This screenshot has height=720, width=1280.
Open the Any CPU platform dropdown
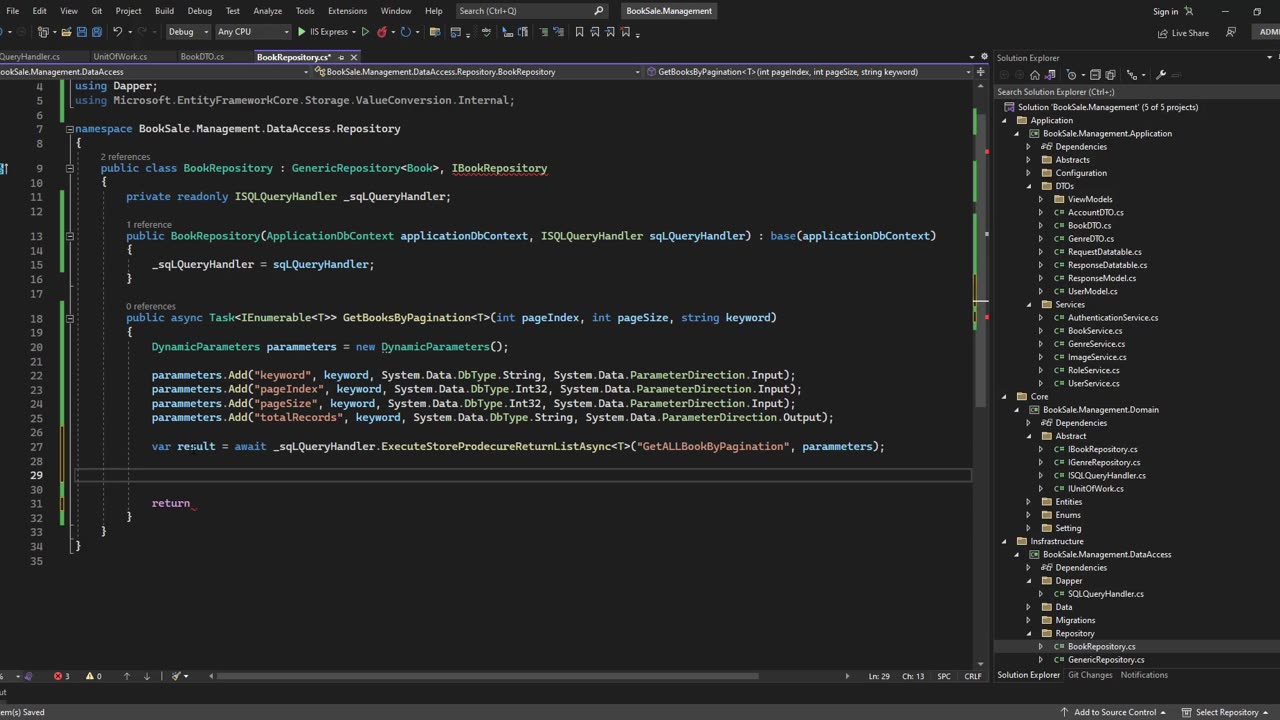tap(252, 32)
